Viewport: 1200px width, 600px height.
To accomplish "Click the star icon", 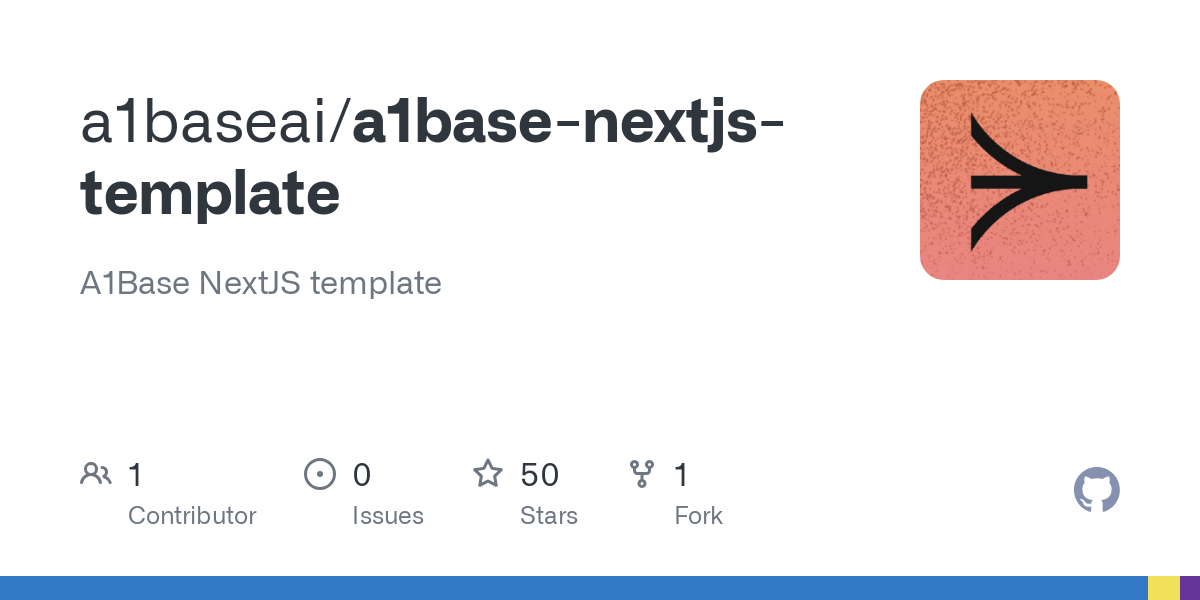I will click(x=488, y=474).
